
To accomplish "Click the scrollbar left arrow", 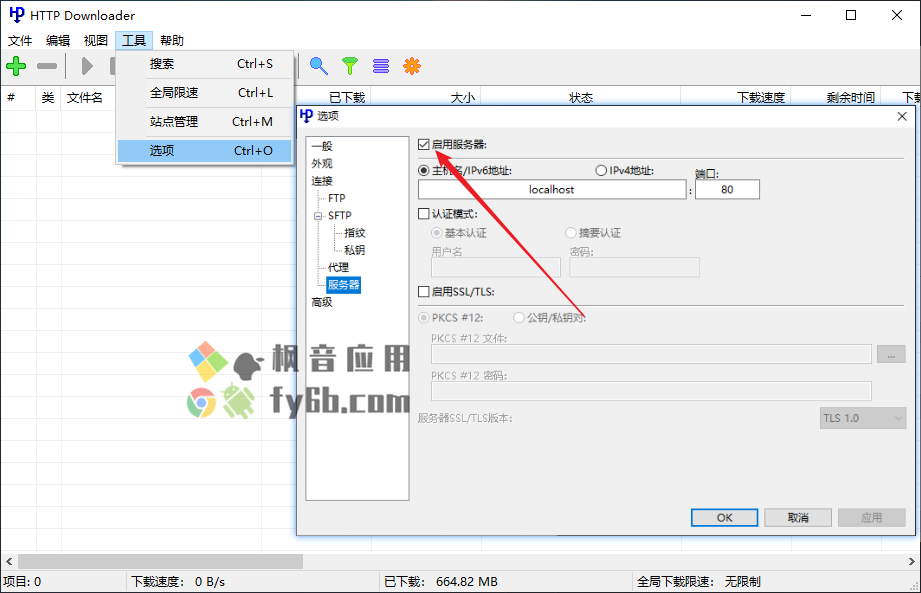I will [9, 562].
